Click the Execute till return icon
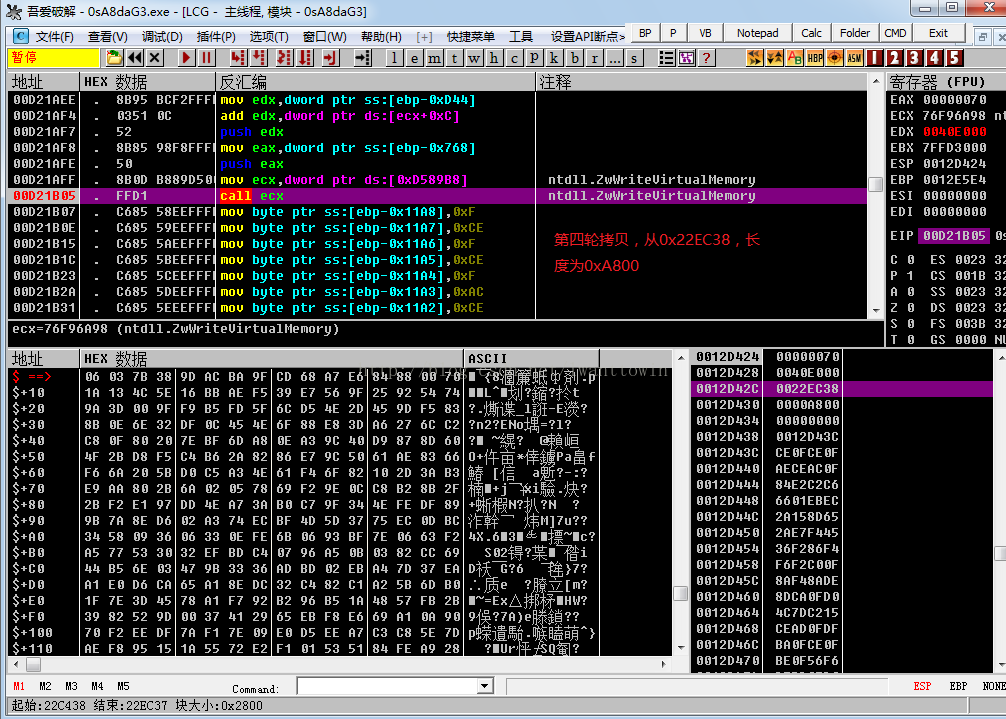The width and height of the screenshot is (1006, 719). 330,58
